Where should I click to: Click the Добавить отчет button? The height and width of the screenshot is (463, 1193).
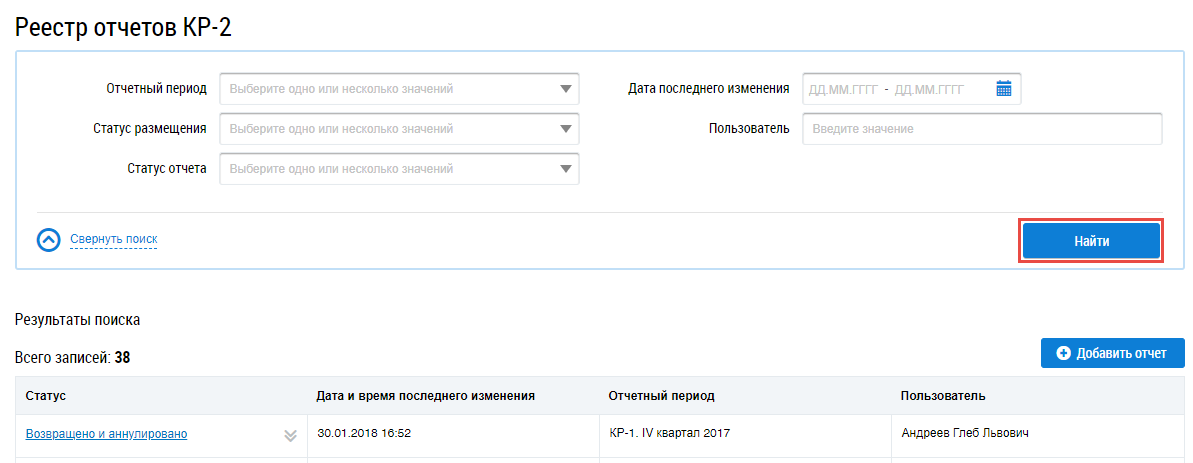click(x=1112, y=353)
